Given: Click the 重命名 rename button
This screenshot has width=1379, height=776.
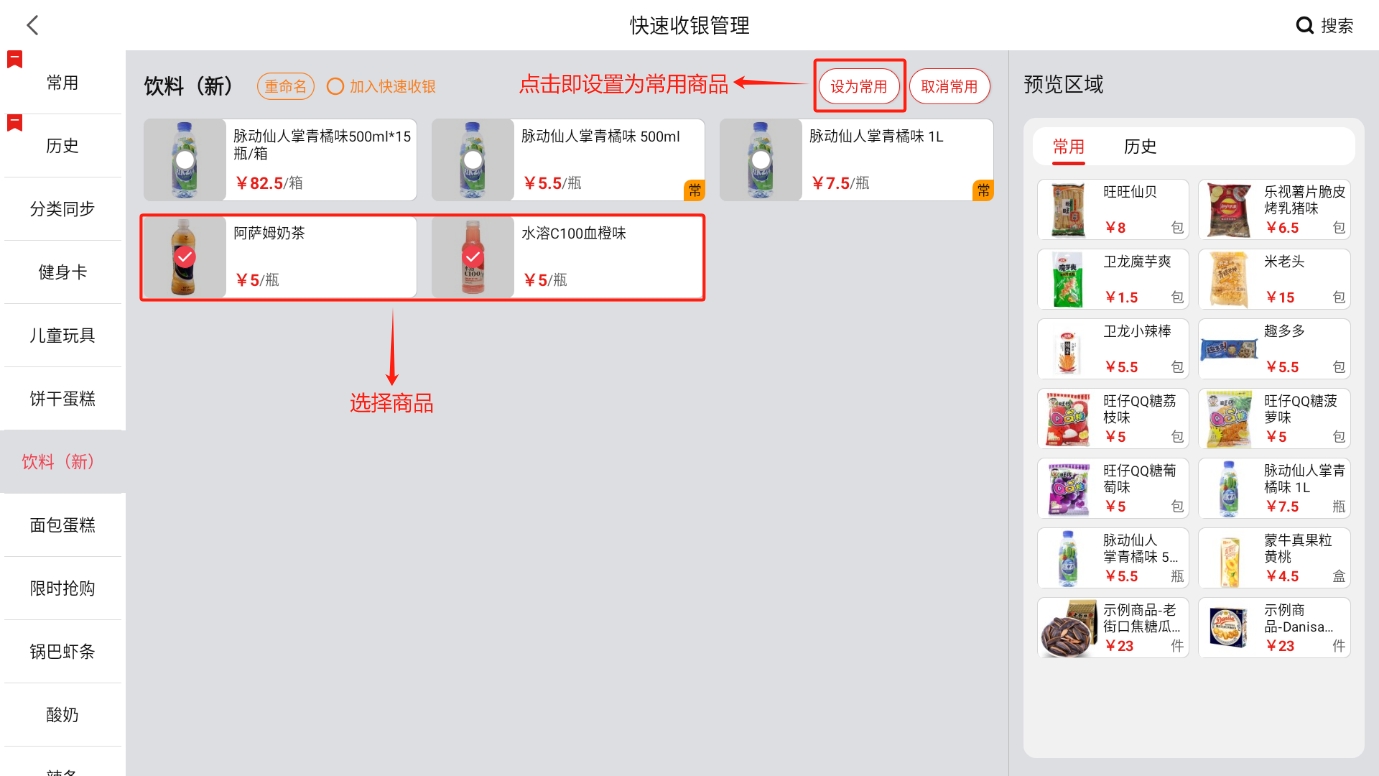Looking at the screenshot, I should [x=286, y=87].
